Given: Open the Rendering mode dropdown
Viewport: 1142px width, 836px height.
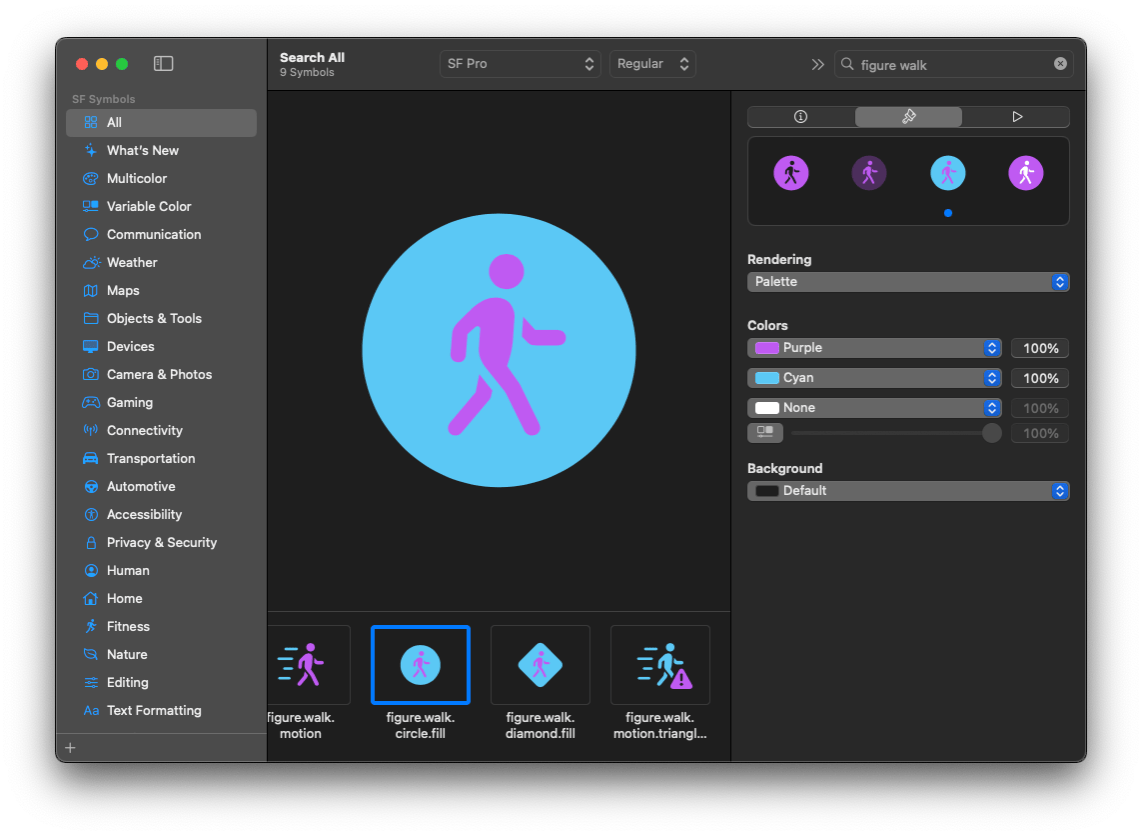Looking at the screenshot, I should (907, 282).
